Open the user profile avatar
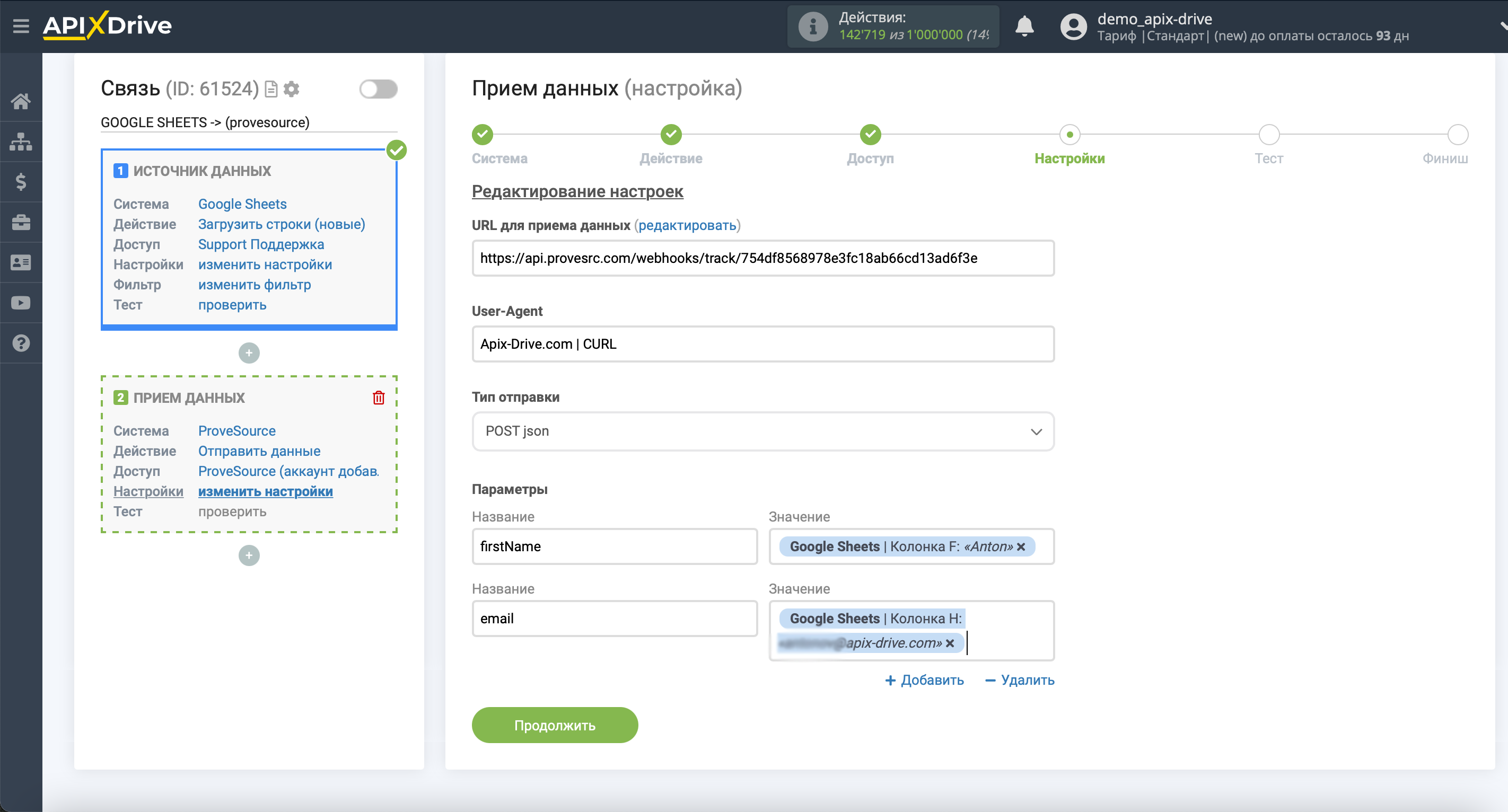The height and width of the screenshot is (812, 1508). click(x=1073, y=27)
